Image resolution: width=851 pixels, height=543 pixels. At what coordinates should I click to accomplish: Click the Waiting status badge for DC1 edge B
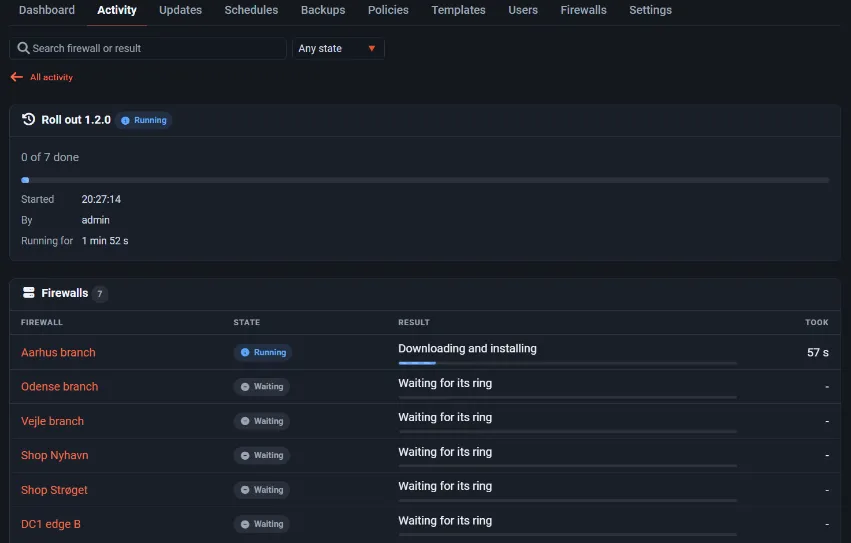pyautogui.click(x=262, y=524)
